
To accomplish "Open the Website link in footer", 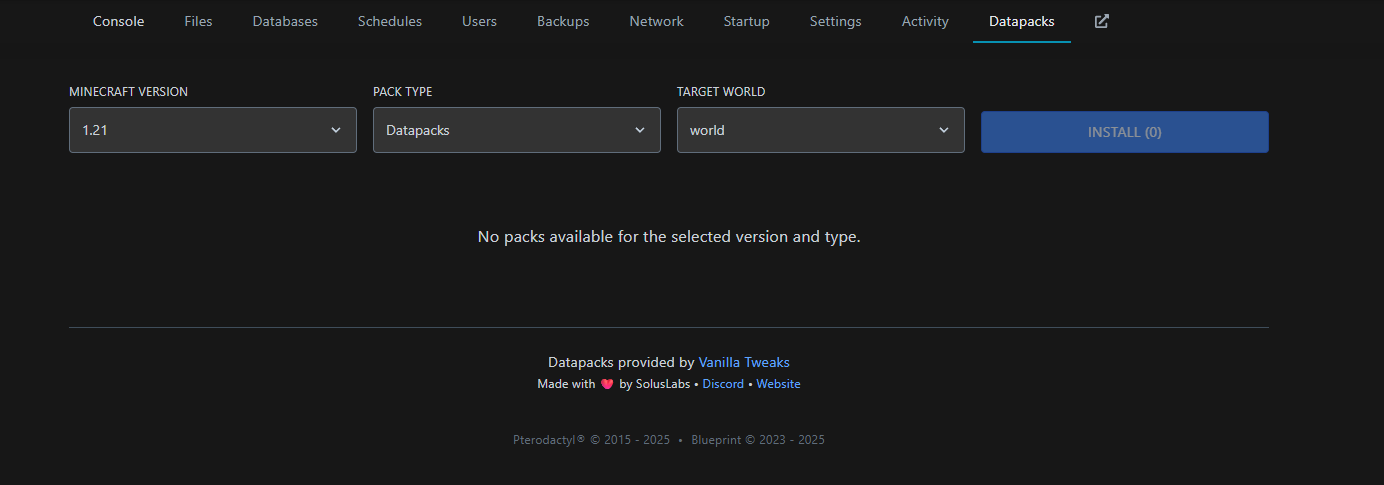I will [x=778, y=384].
